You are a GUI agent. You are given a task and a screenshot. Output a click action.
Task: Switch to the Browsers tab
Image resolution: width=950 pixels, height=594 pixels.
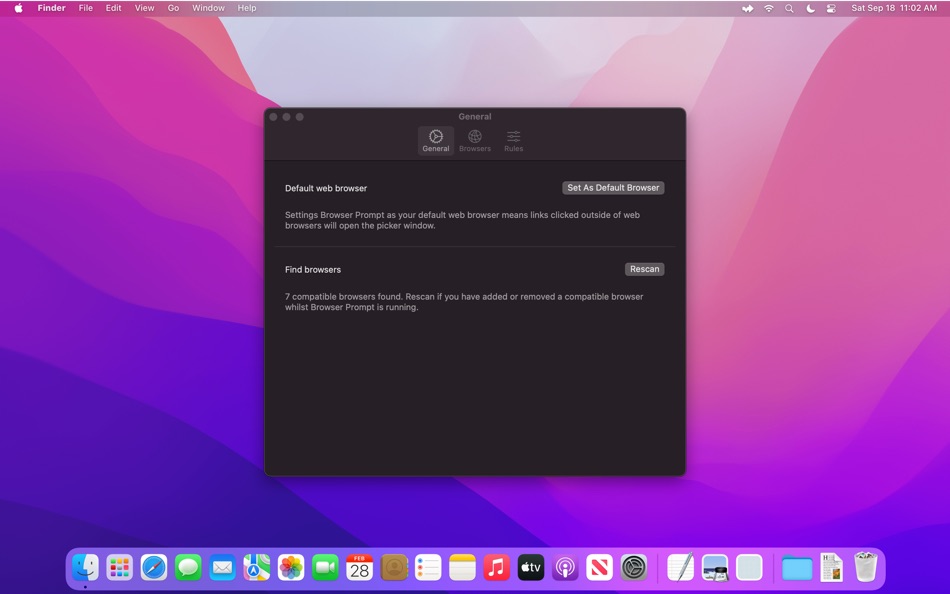(474, 141)
